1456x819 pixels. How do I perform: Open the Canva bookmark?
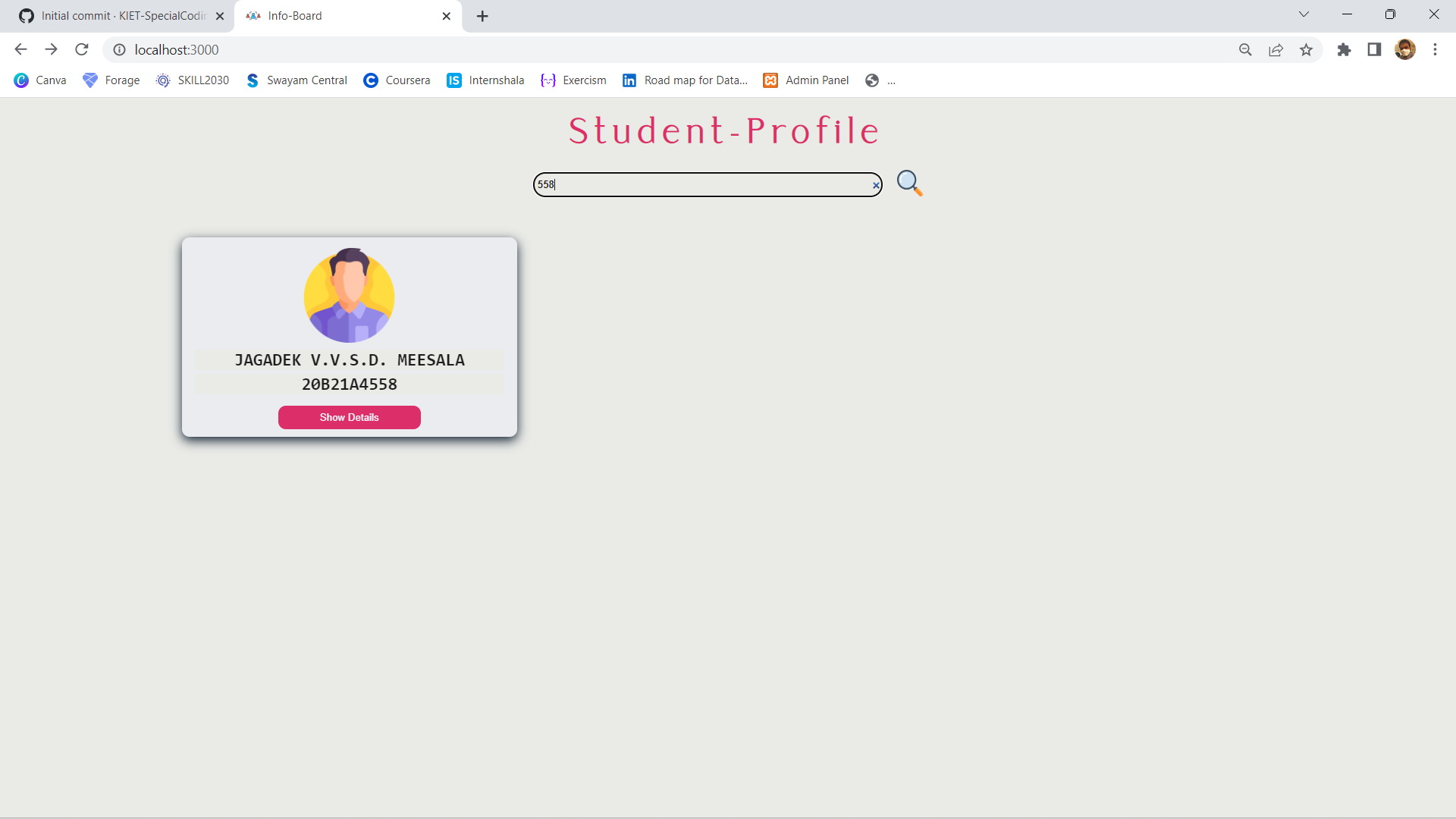(x=39, y=80)
